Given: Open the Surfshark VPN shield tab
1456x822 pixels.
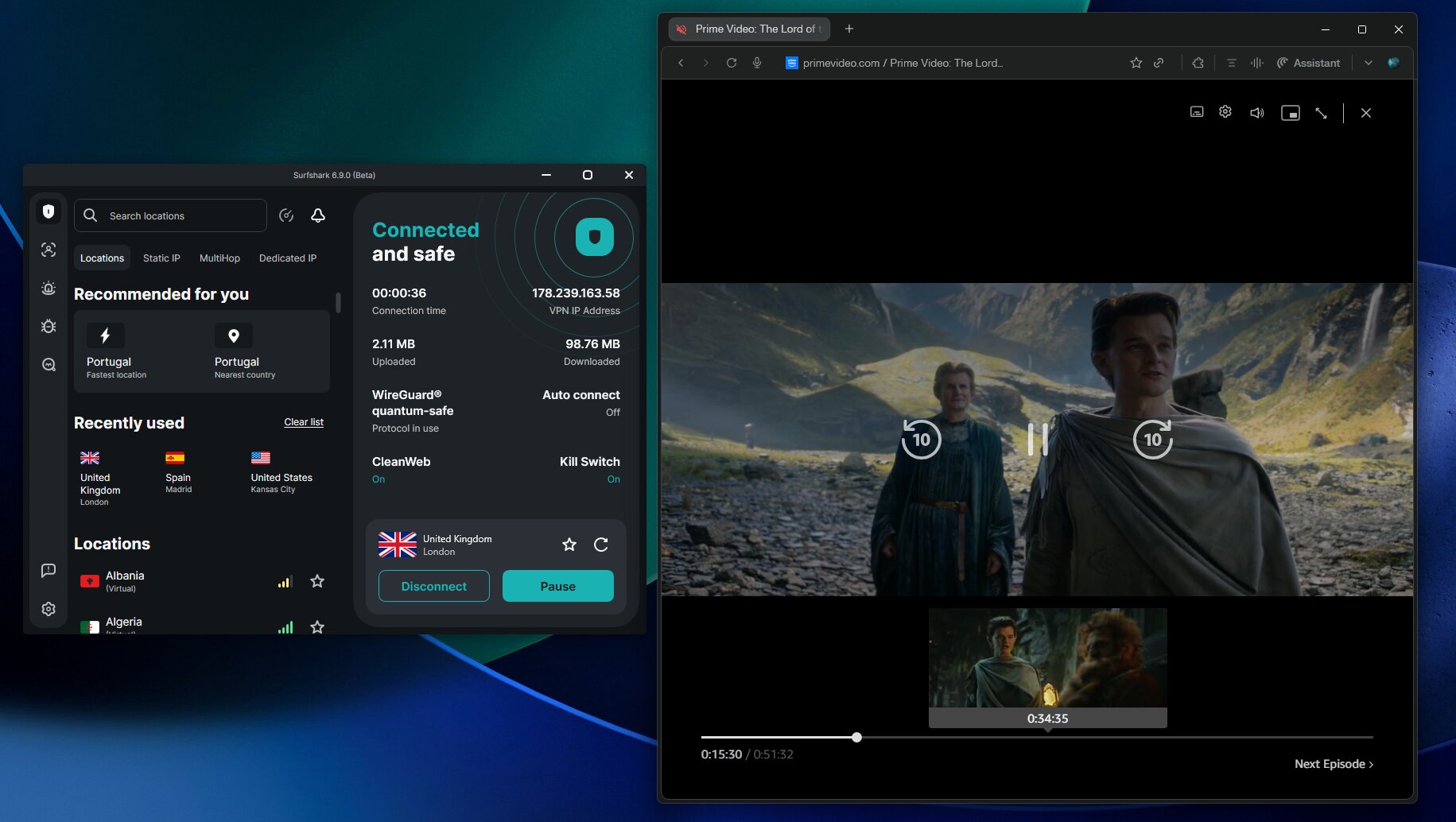Looking at the screenshot, I should click(49, 211).
